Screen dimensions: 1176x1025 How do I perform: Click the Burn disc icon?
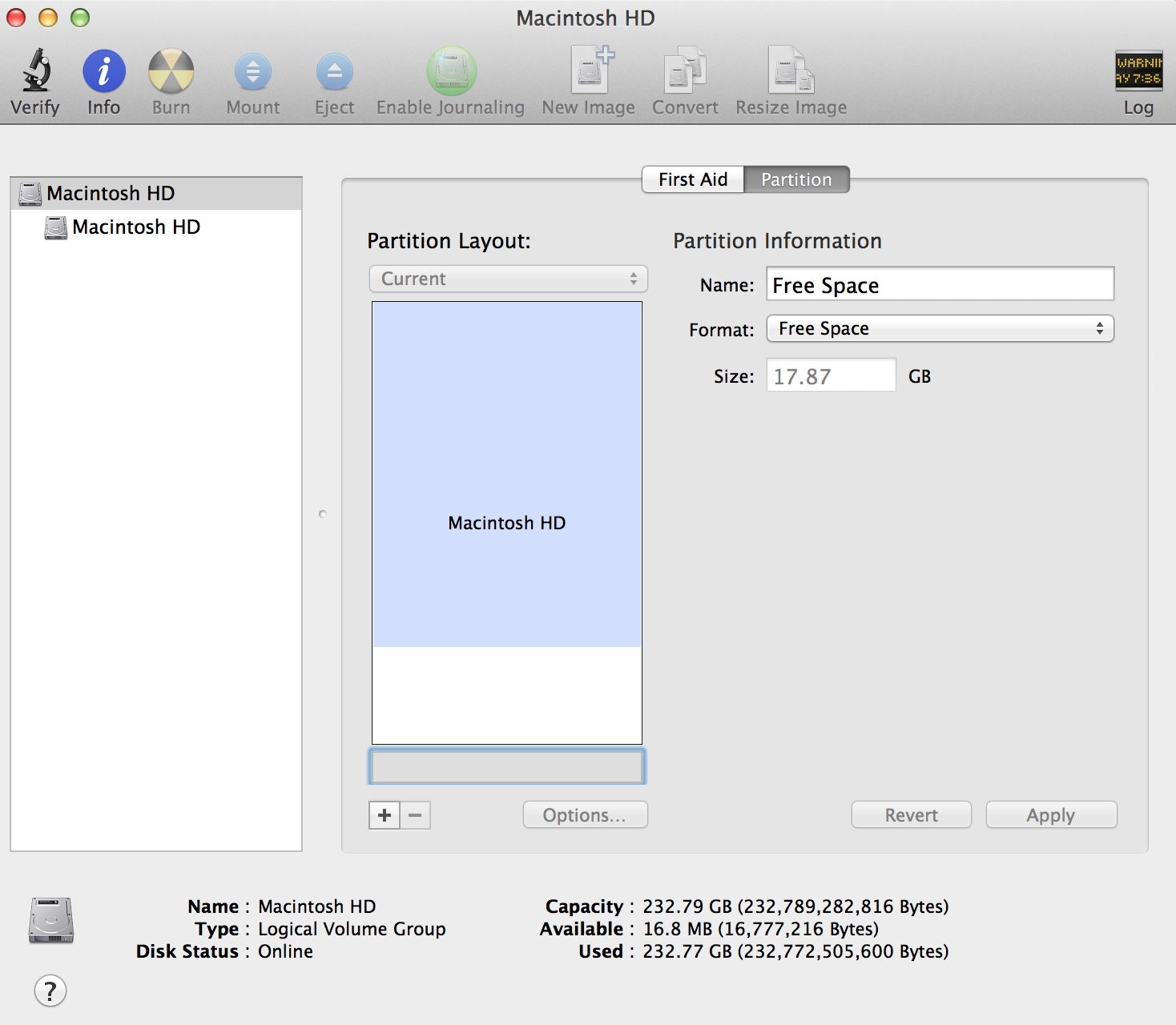coord(171,71)
